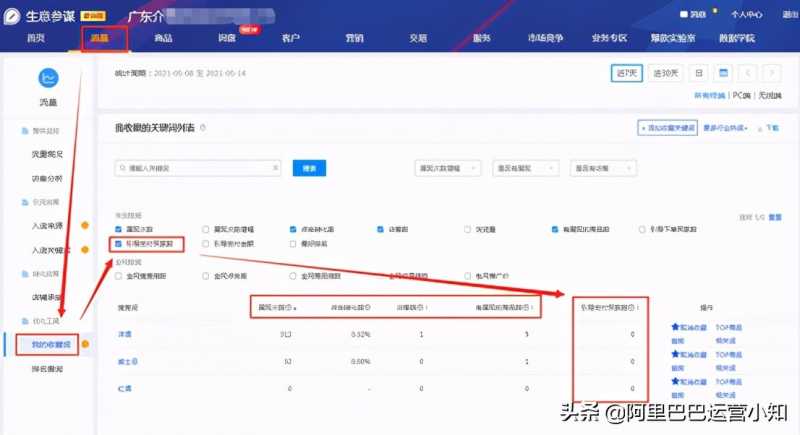Switch terminal filter to PC端
The image size is (800, 435).
tap(741, 95)
